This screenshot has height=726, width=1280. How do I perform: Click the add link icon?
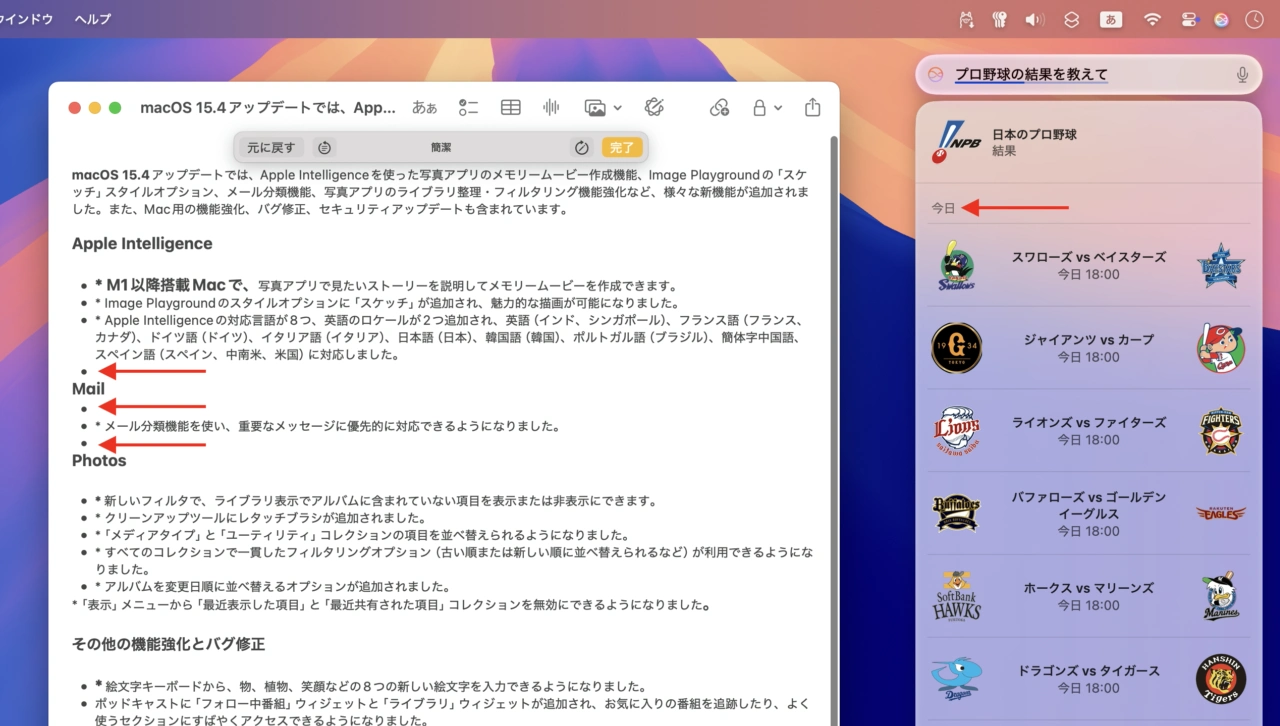(x=719, y=108)
